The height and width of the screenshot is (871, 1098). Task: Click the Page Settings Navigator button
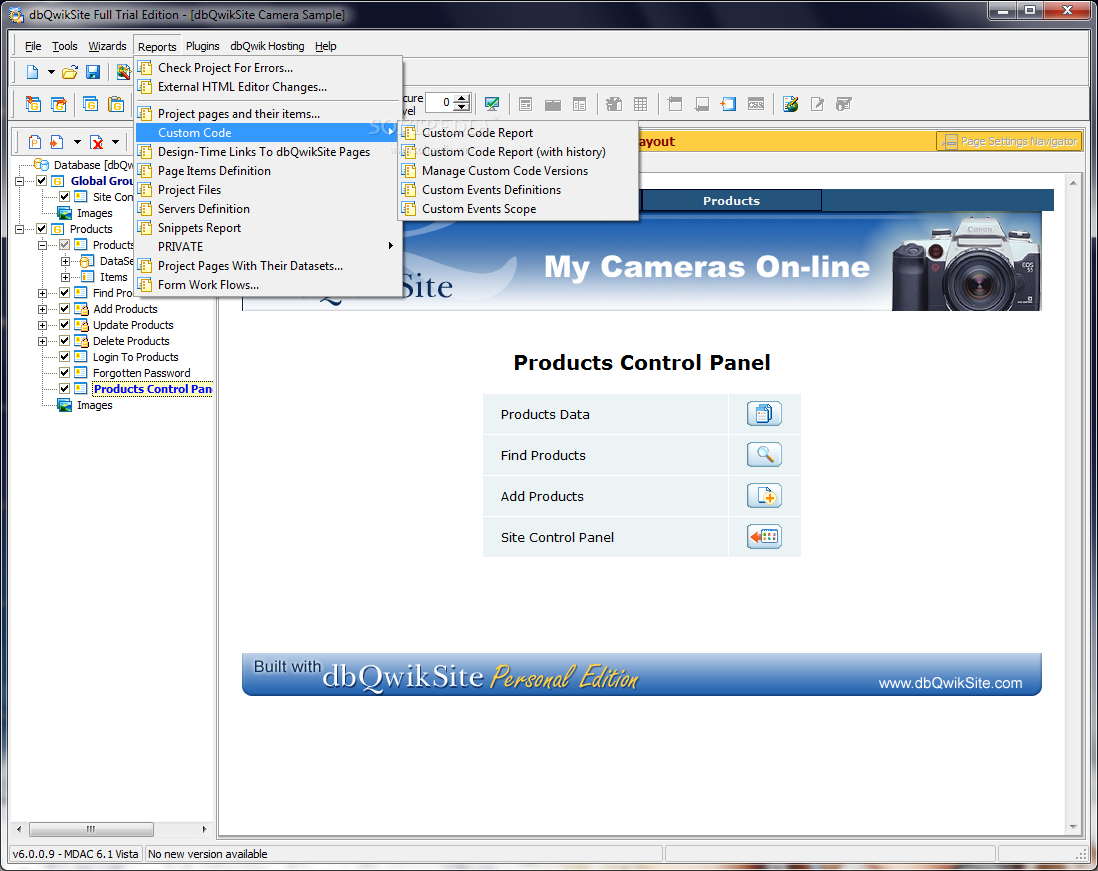coord(1009,141)
